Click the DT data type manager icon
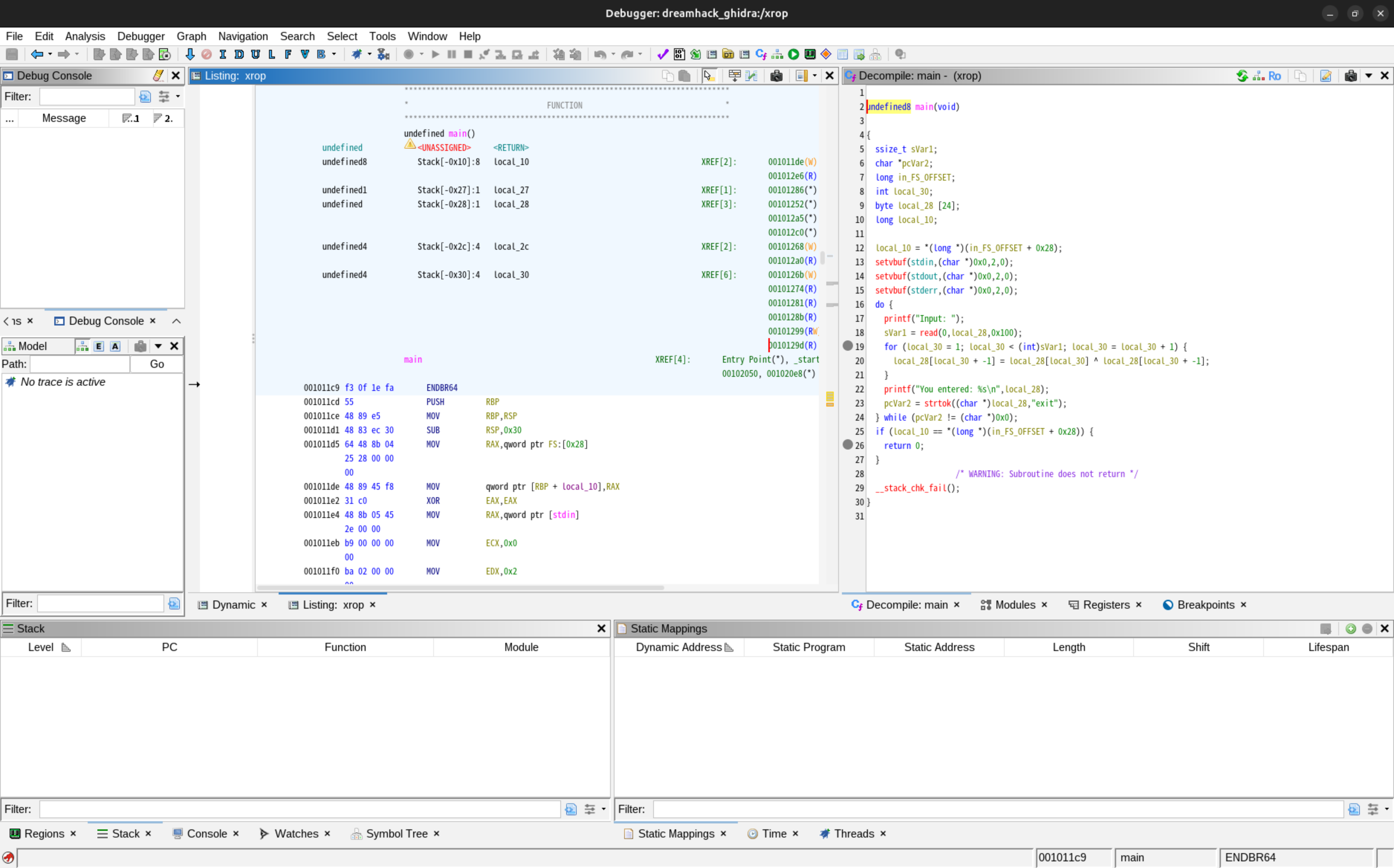 (728, 55)
